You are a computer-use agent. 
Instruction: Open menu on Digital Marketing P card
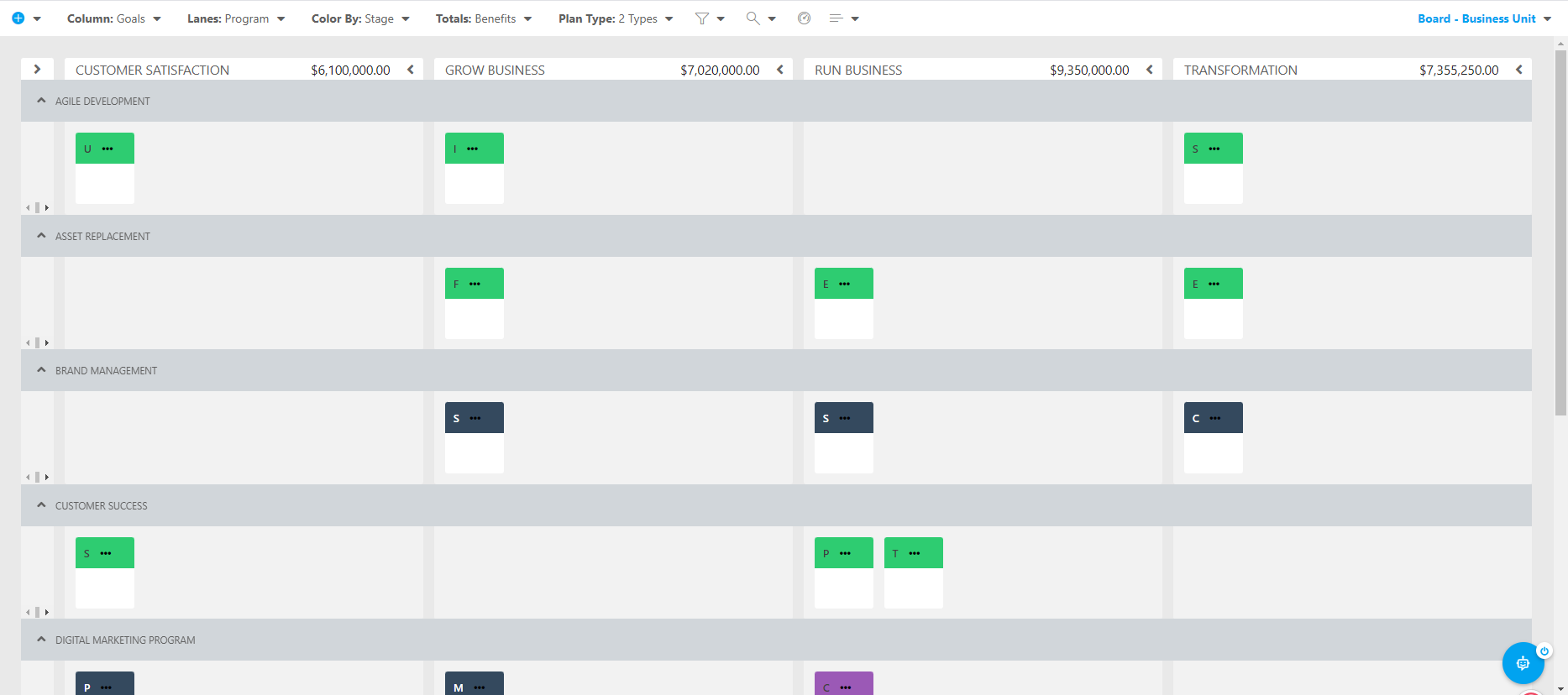[x=106, y=687]
